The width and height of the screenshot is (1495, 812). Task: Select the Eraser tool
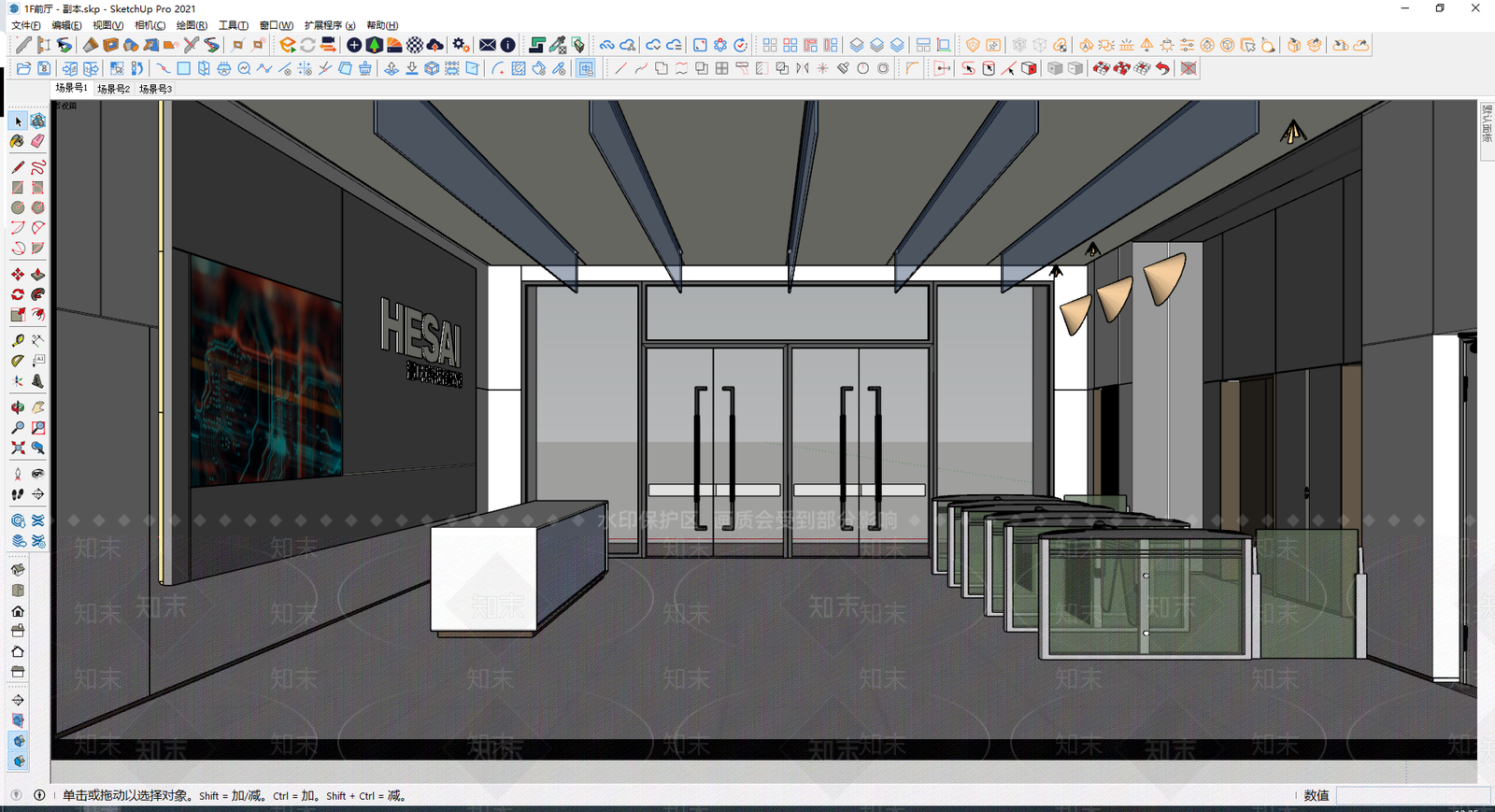click(x=37, y=141)
